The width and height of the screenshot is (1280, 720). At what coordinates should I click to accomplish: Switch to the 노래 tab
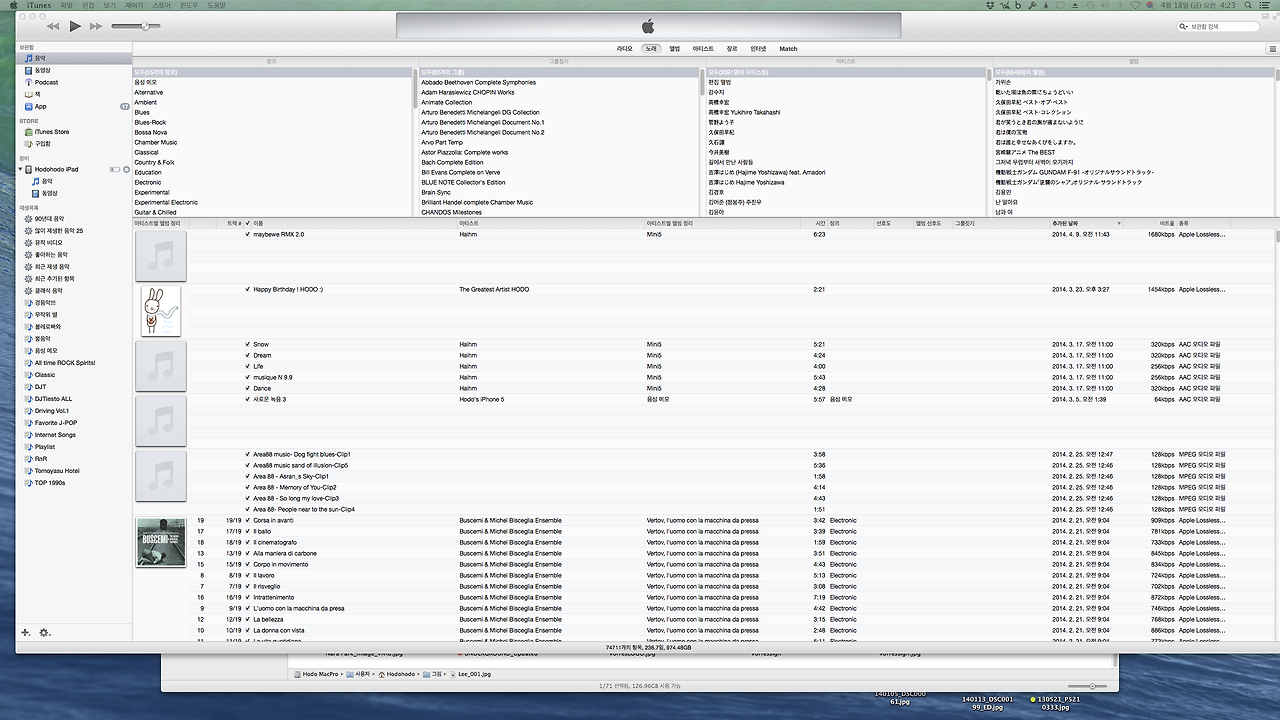tap(651, 48)
